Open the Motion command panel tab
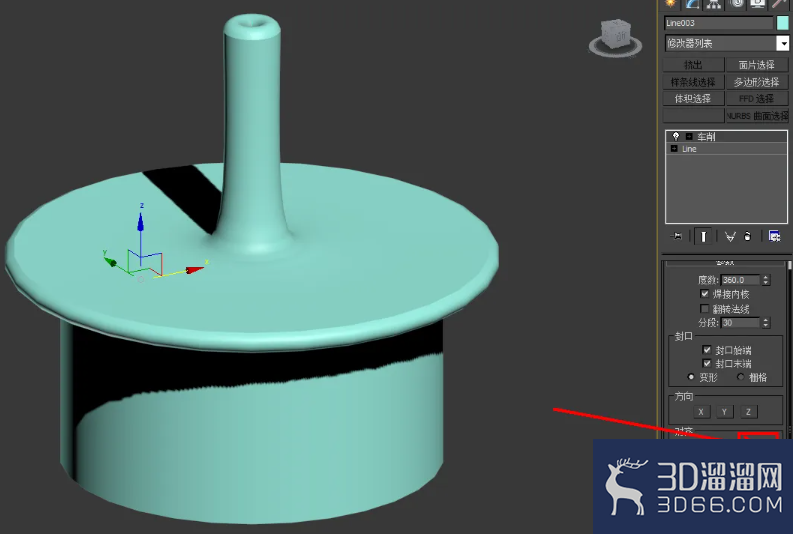 pos(736,4)
